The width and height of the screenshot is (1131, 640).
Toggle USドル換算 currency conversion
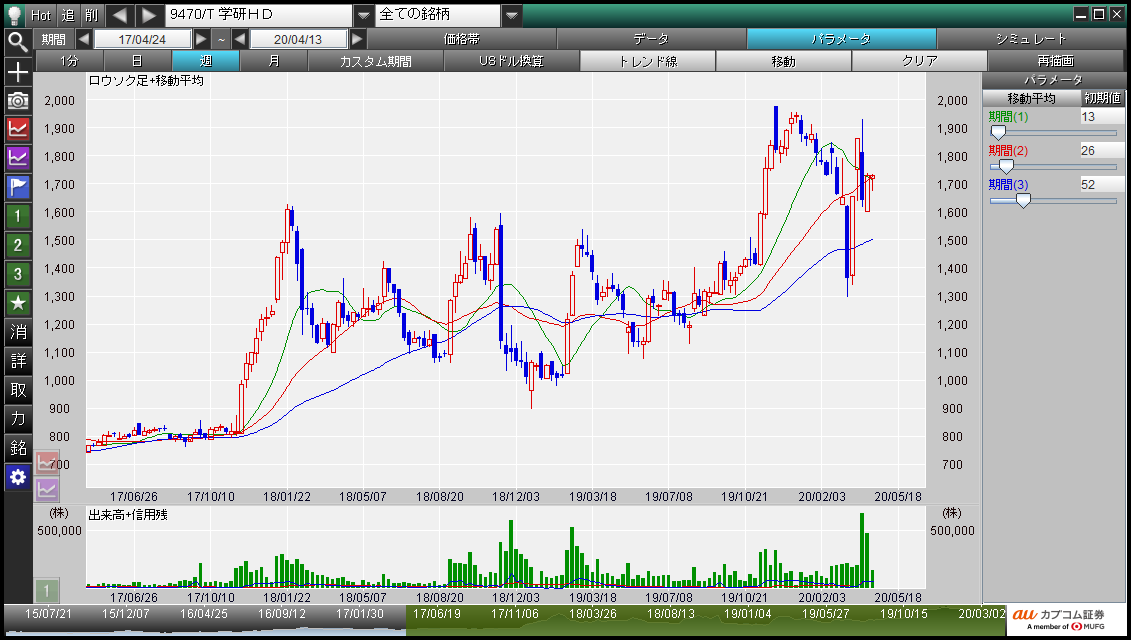(x=511, y=61)
